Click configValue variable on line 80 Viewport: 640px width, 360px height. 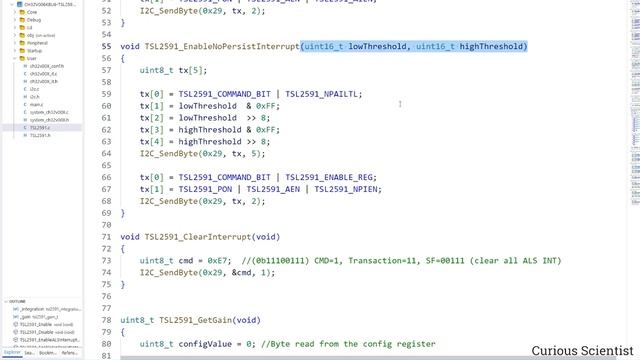pos(205,344)
